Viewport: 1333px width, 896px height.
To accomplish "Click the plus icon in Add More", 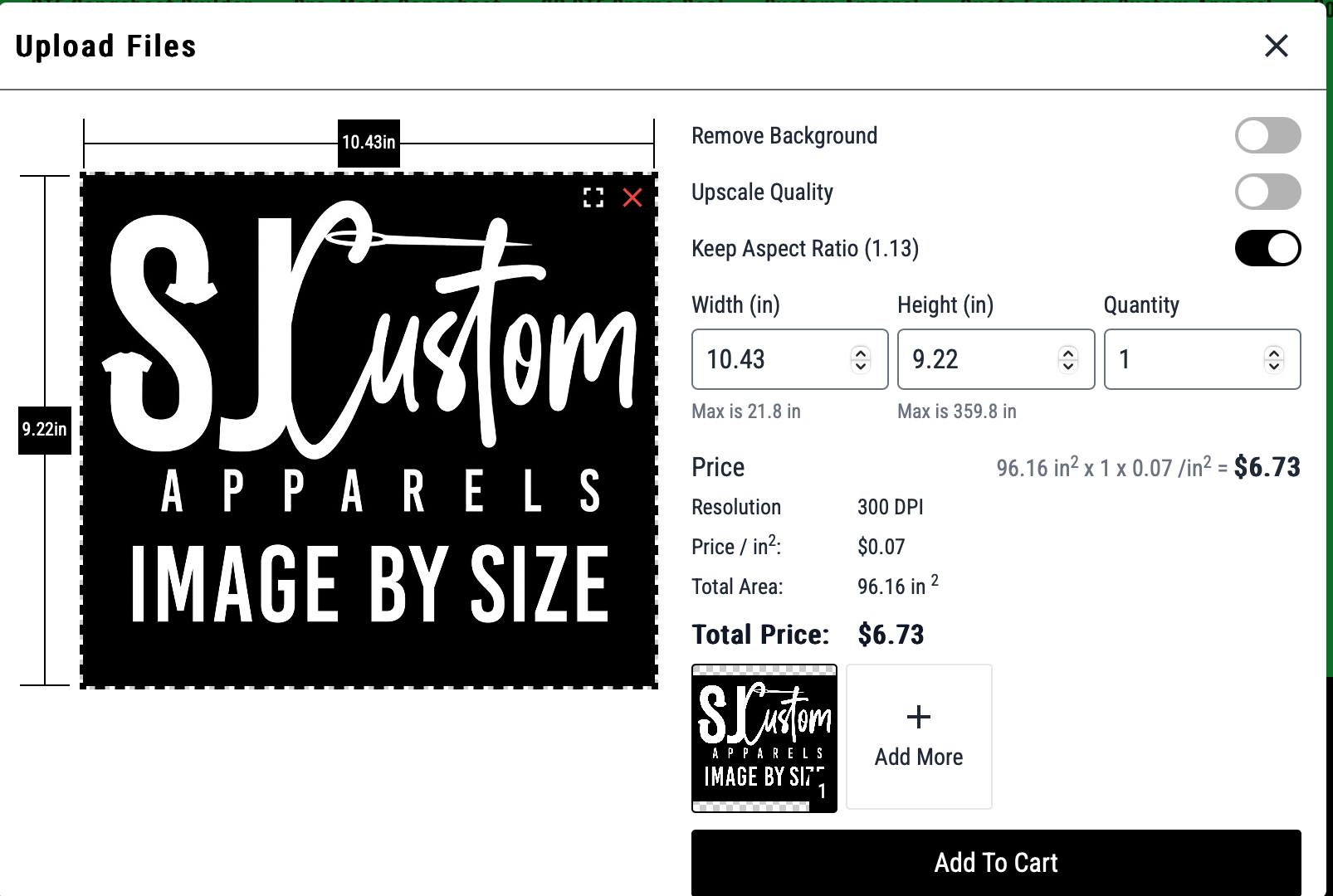I will tap(919, 717).
